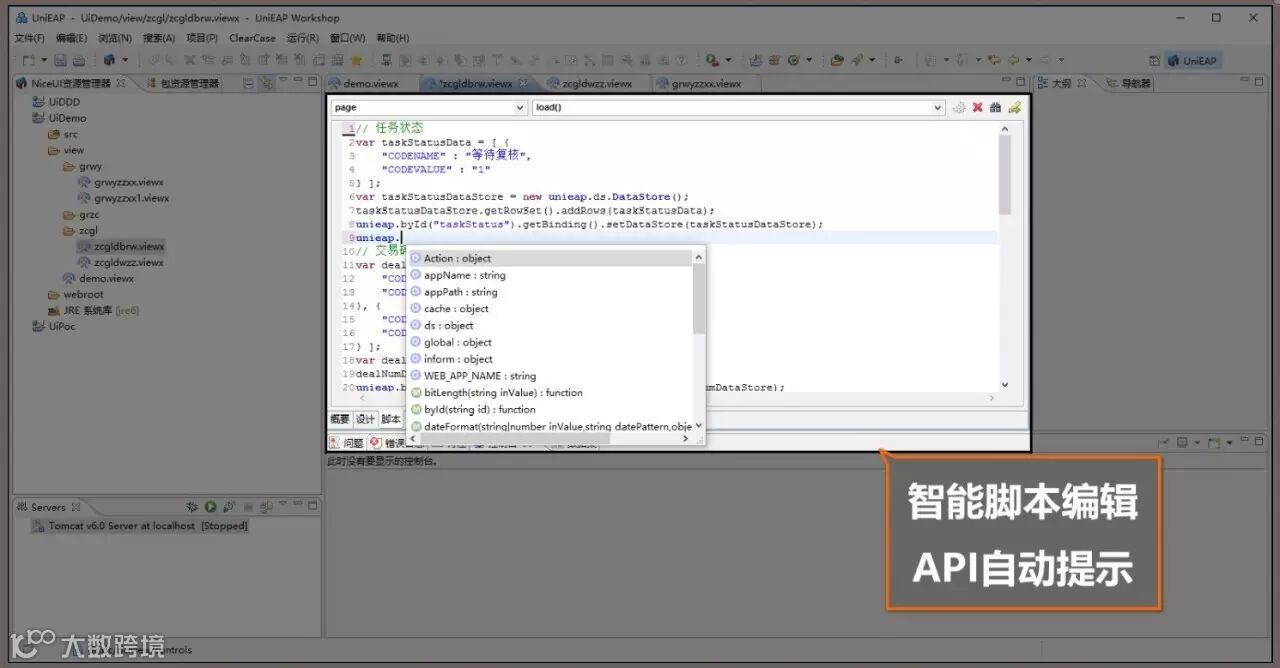Choose 'global : object' suggestion
The width and height of the screenshot is (1280, 668).
(550, 342)
